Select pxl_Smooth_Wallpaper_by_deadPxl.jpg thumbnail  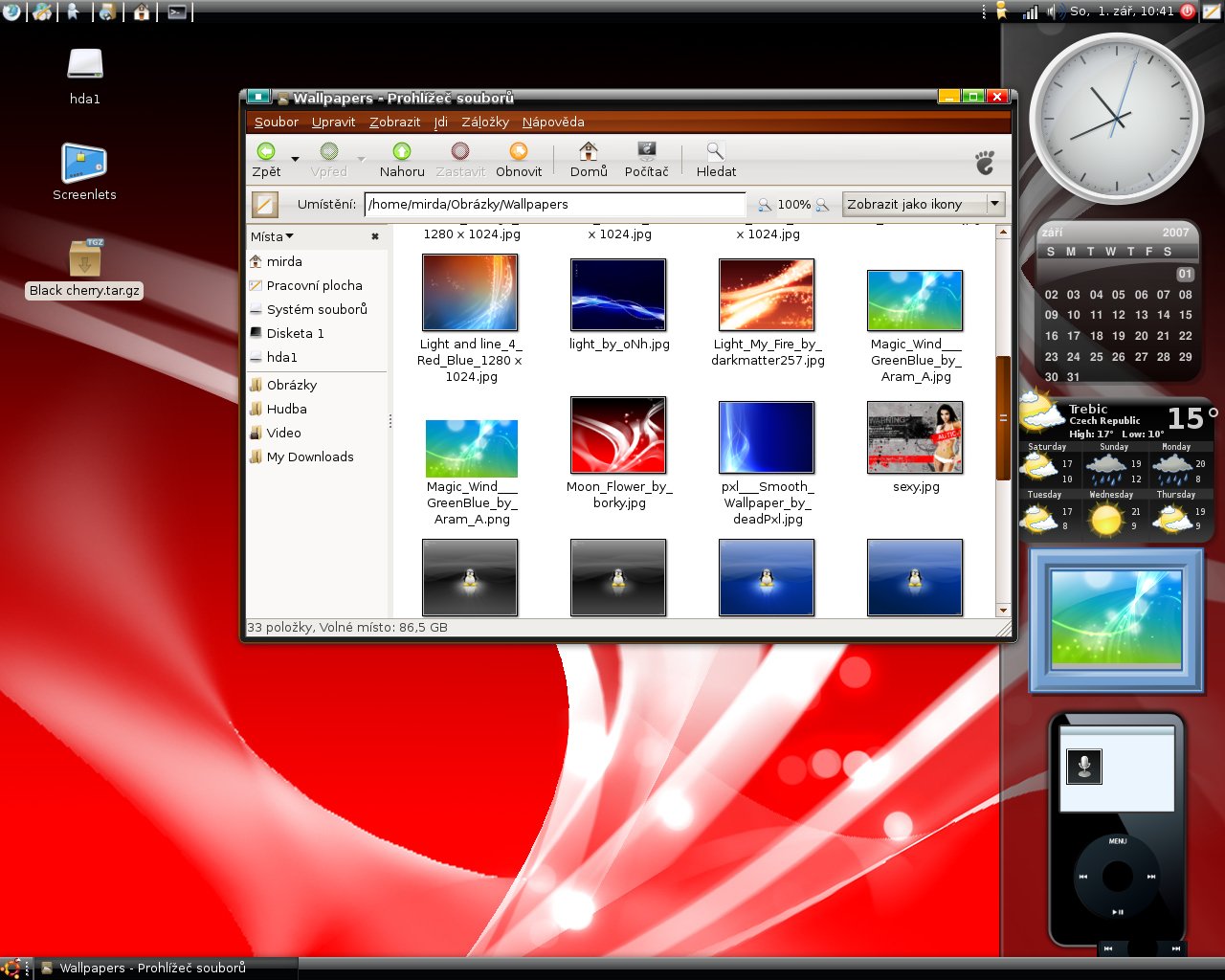click(x=767, y=437)
